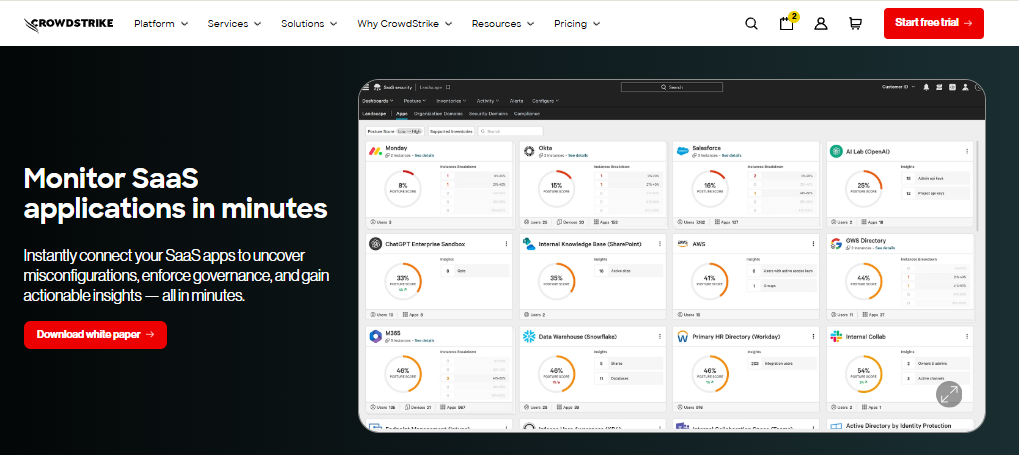Expand the Solutions navigation menu
This screenshot has height=455, width=1019.
pyautogui.click(x=309, y=23)
